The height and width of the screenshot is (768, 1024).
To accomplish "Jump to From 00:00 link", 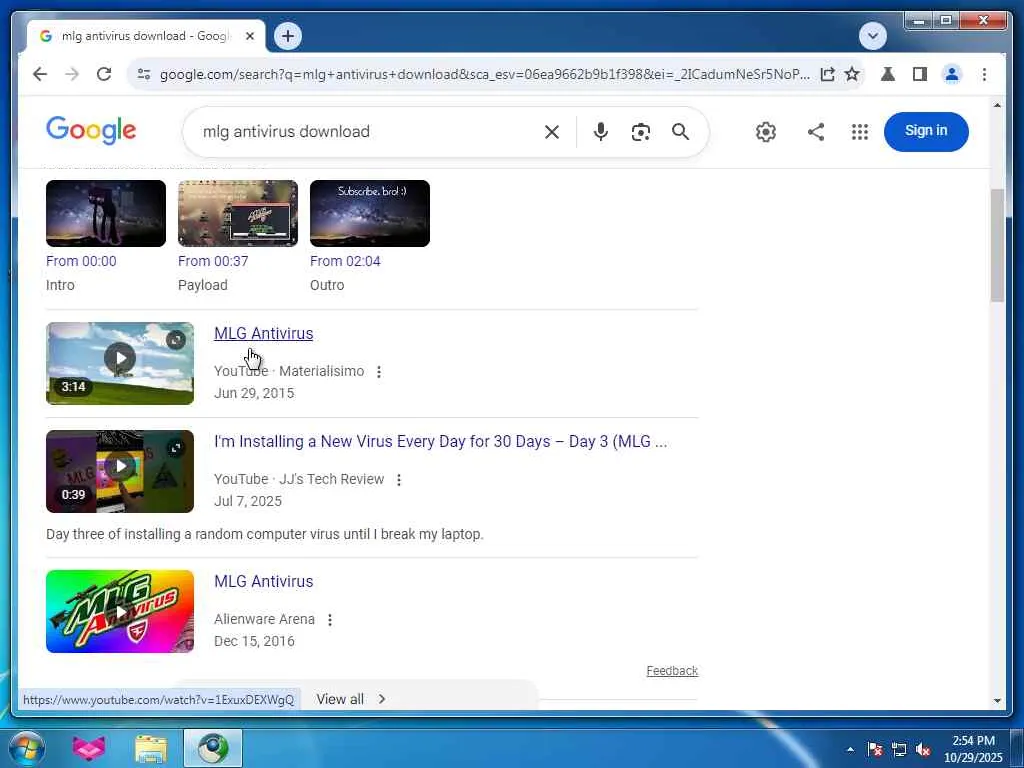I will tap(81, 261).
